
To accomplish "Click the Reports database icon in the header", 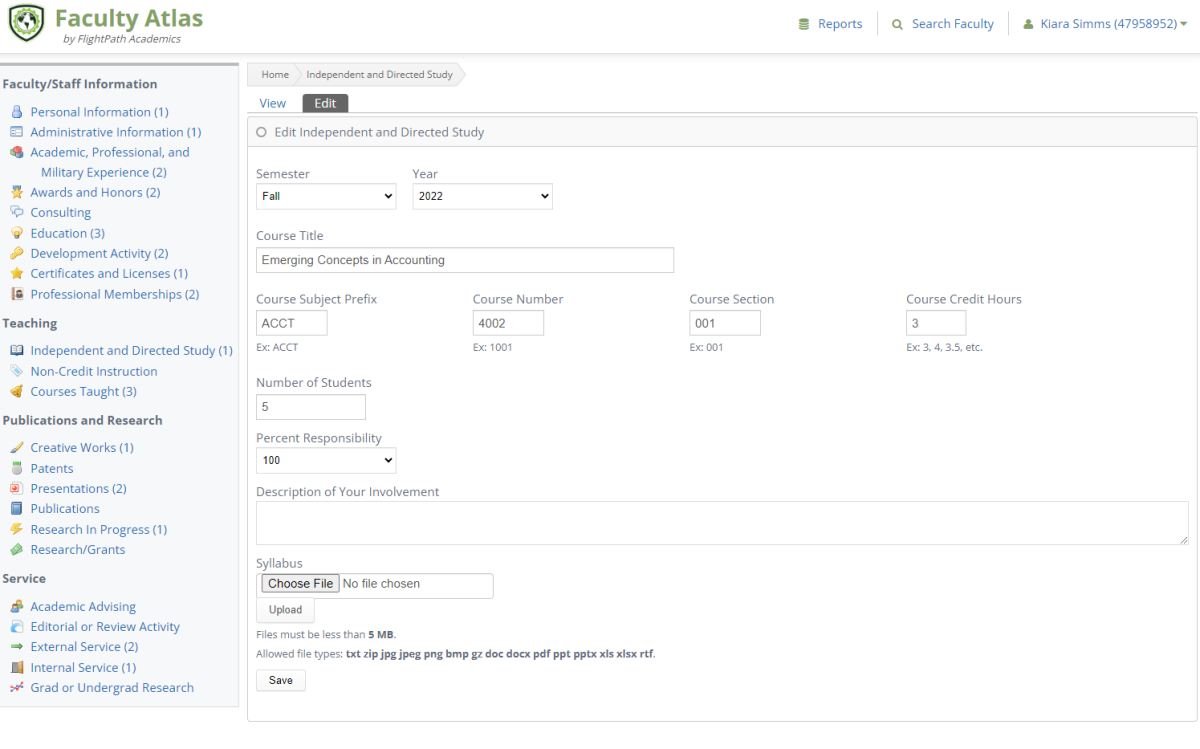I will click(804, 24).
